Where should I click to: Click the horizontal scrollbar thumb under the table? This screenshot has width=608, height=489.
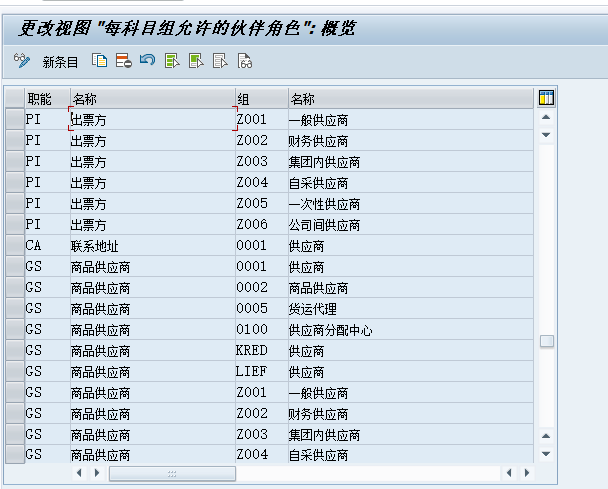tap(172, 473)
